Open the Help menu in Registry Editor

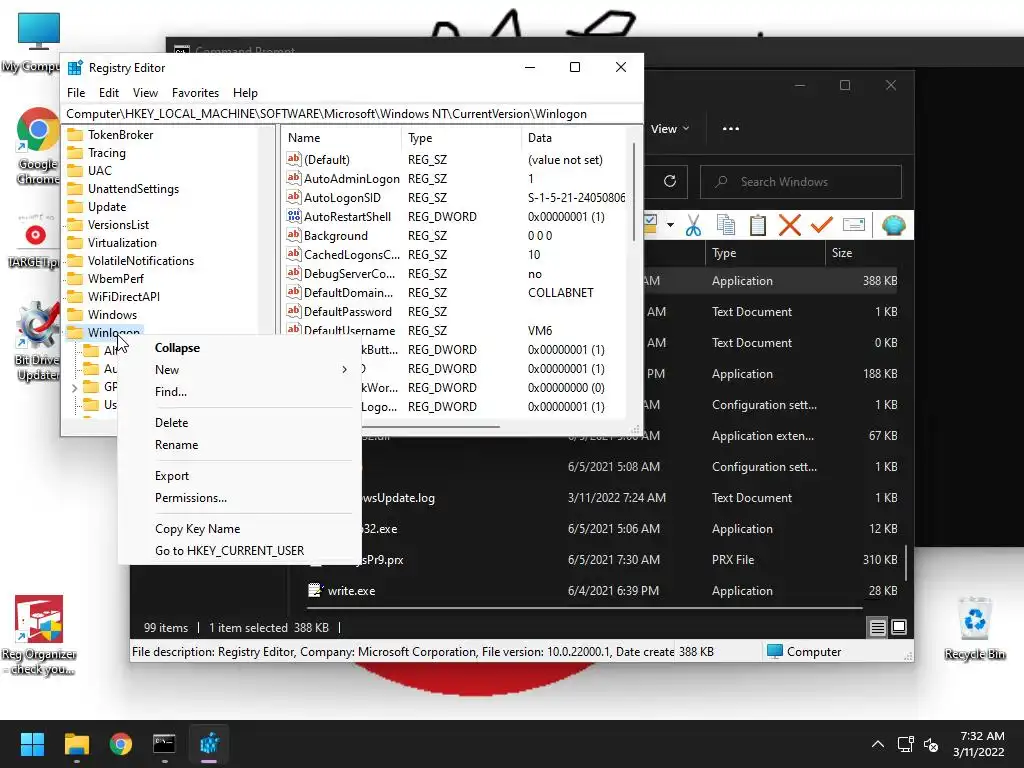[x=246, y=93]
